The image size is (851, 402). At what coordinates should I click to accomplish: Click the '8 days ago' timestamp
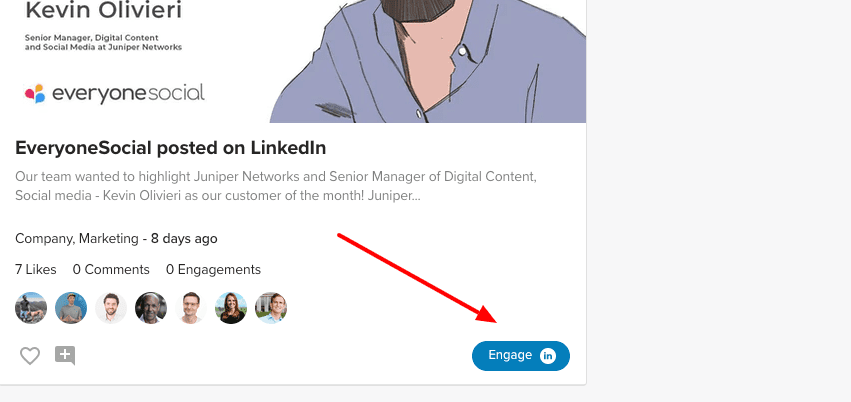click(x=184, y=239)
